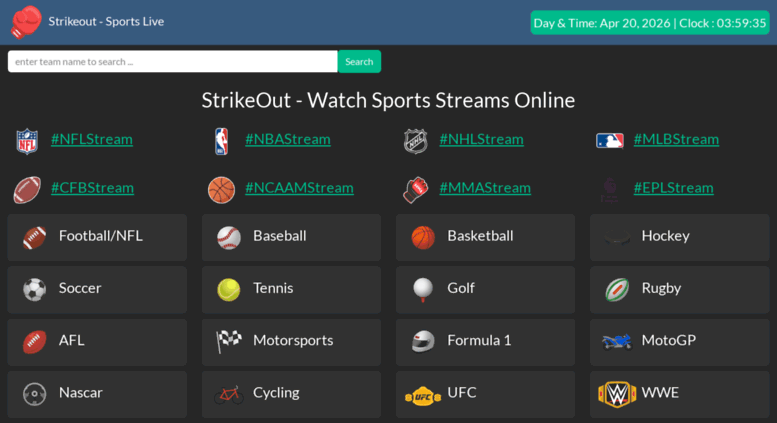The height and width of the screenshot is (423, 777).
Task: Open the #NCAAMStream link
Action: (x=299, y=188)
